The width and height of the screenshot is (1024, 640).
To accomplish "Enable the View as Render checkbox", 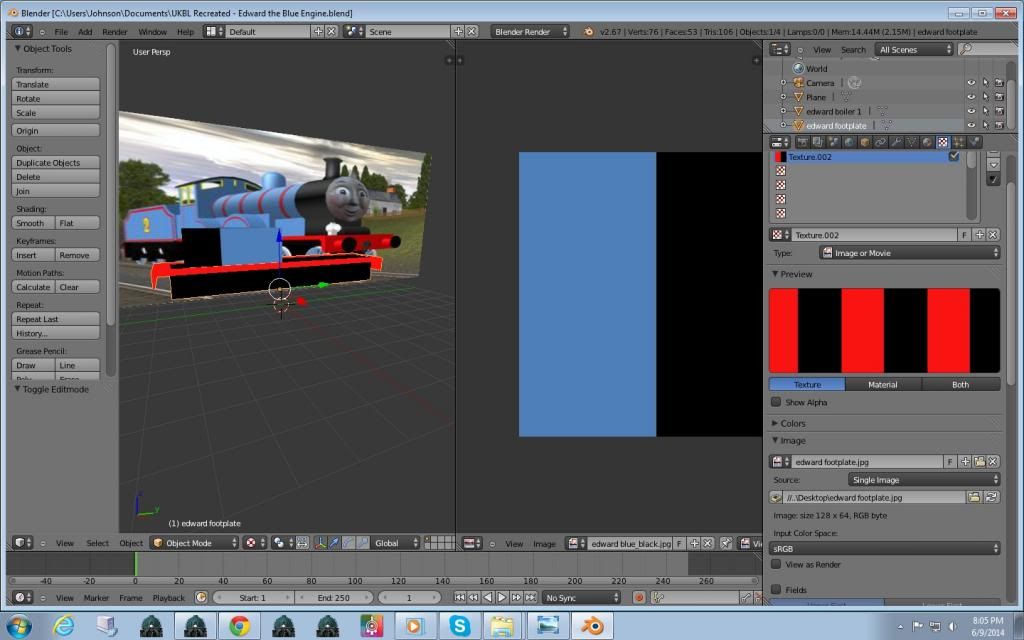I will click(776, 564).
